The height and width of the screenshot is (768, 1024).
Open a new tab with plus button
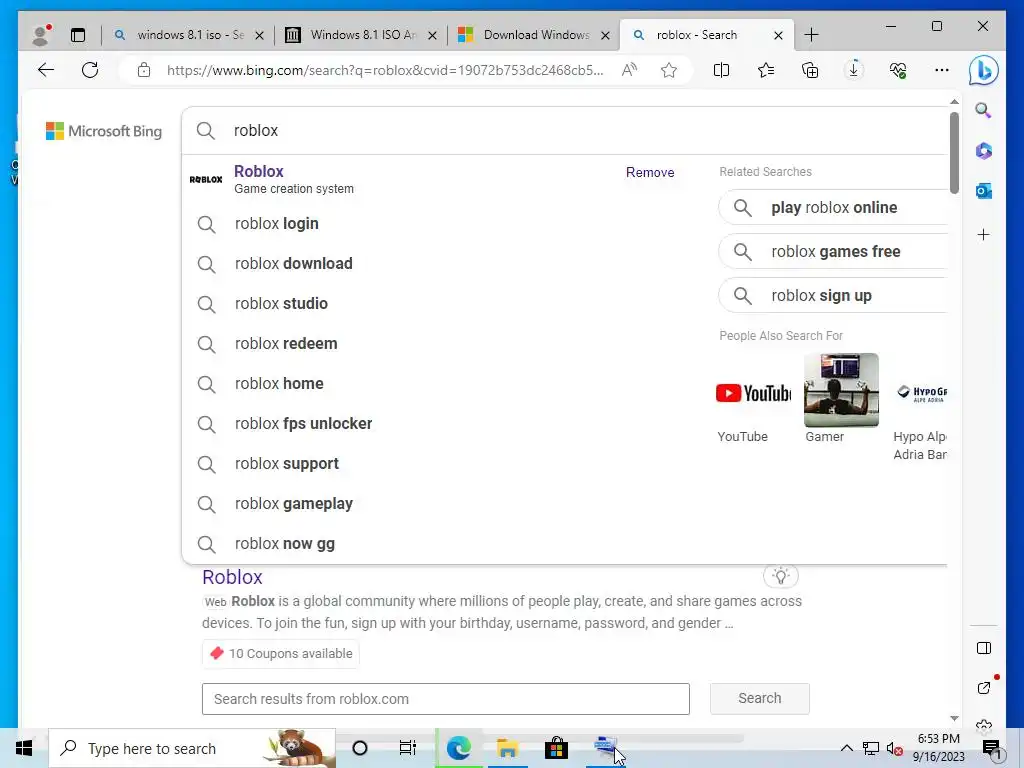[811, 35]
